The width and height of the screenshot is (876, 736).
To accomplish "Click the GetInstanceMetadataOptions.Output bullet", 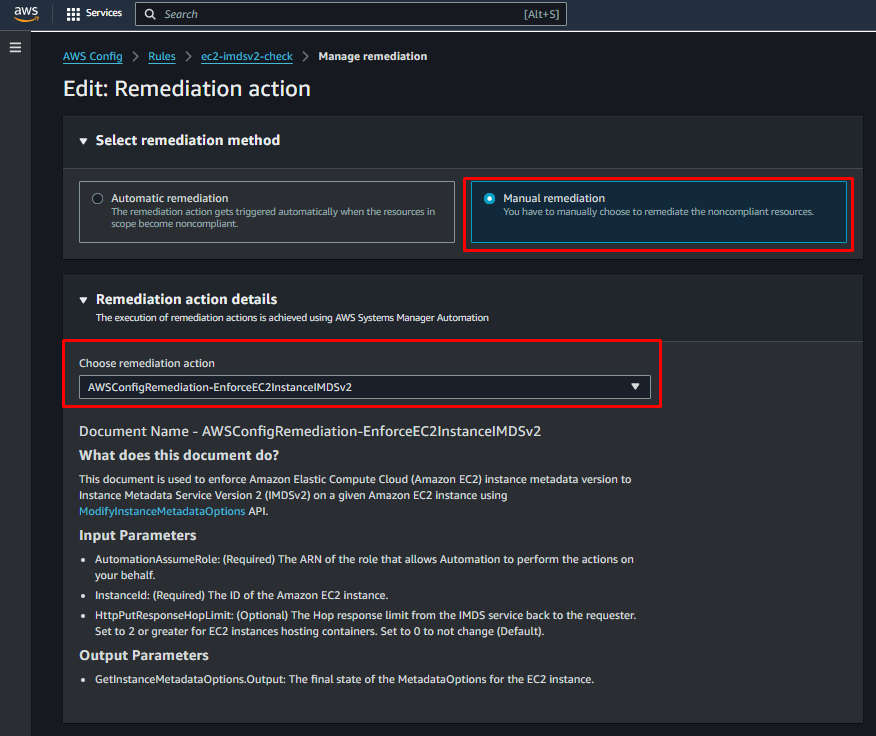I will [344, 680].
